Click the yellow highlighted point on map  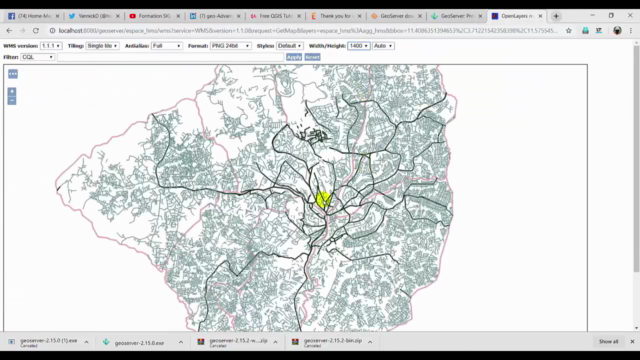[x=324, y=200]
